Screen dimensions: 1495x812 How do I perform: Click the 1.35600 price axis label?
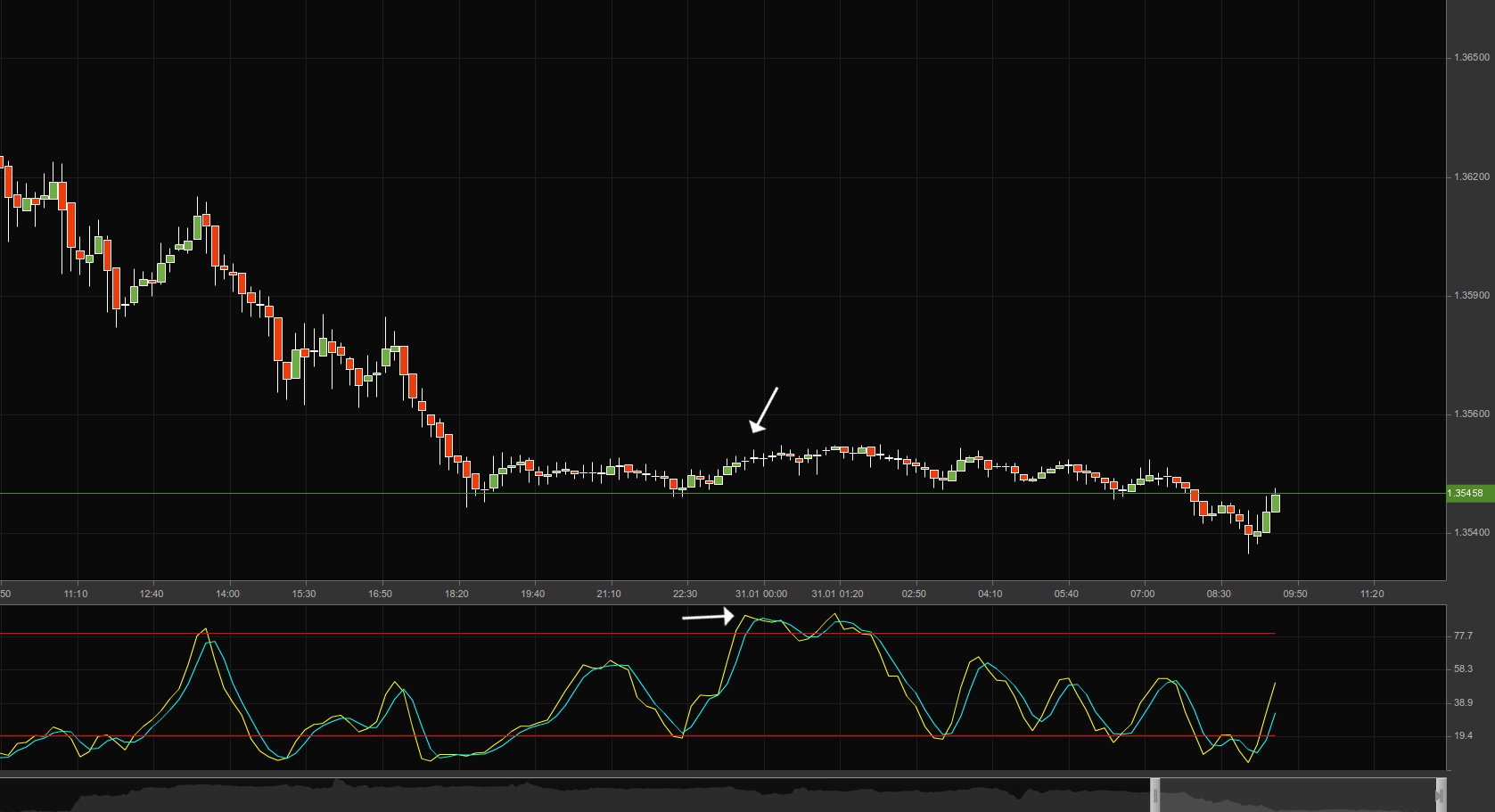[1471, 414]
